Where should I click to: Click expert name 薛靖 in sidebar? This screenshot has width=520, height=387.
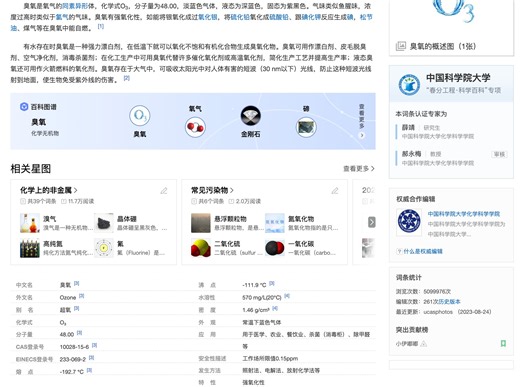coord(408,127)
